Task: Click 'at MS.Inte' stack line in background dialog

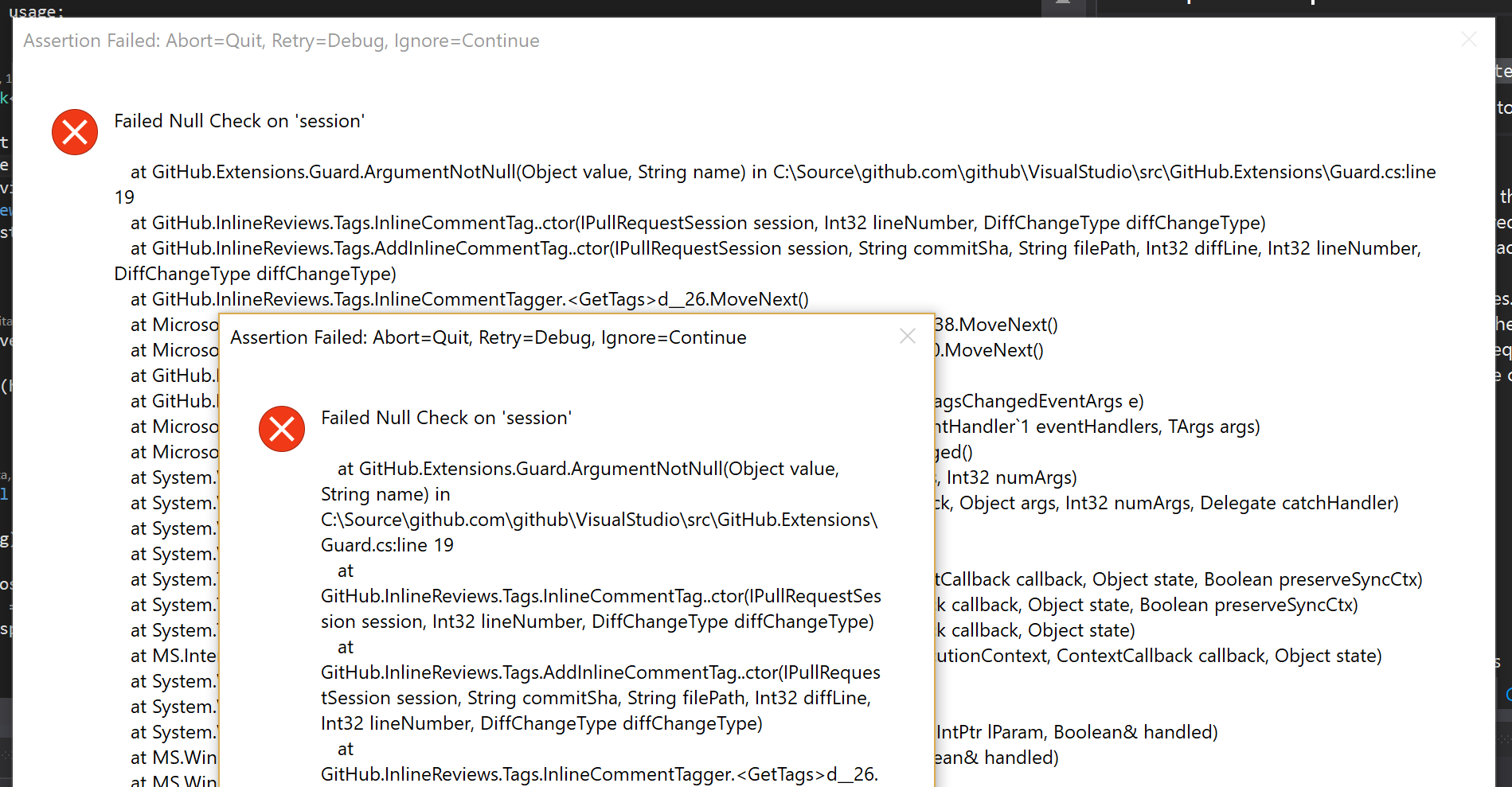Action: click(x=174, y=656)
